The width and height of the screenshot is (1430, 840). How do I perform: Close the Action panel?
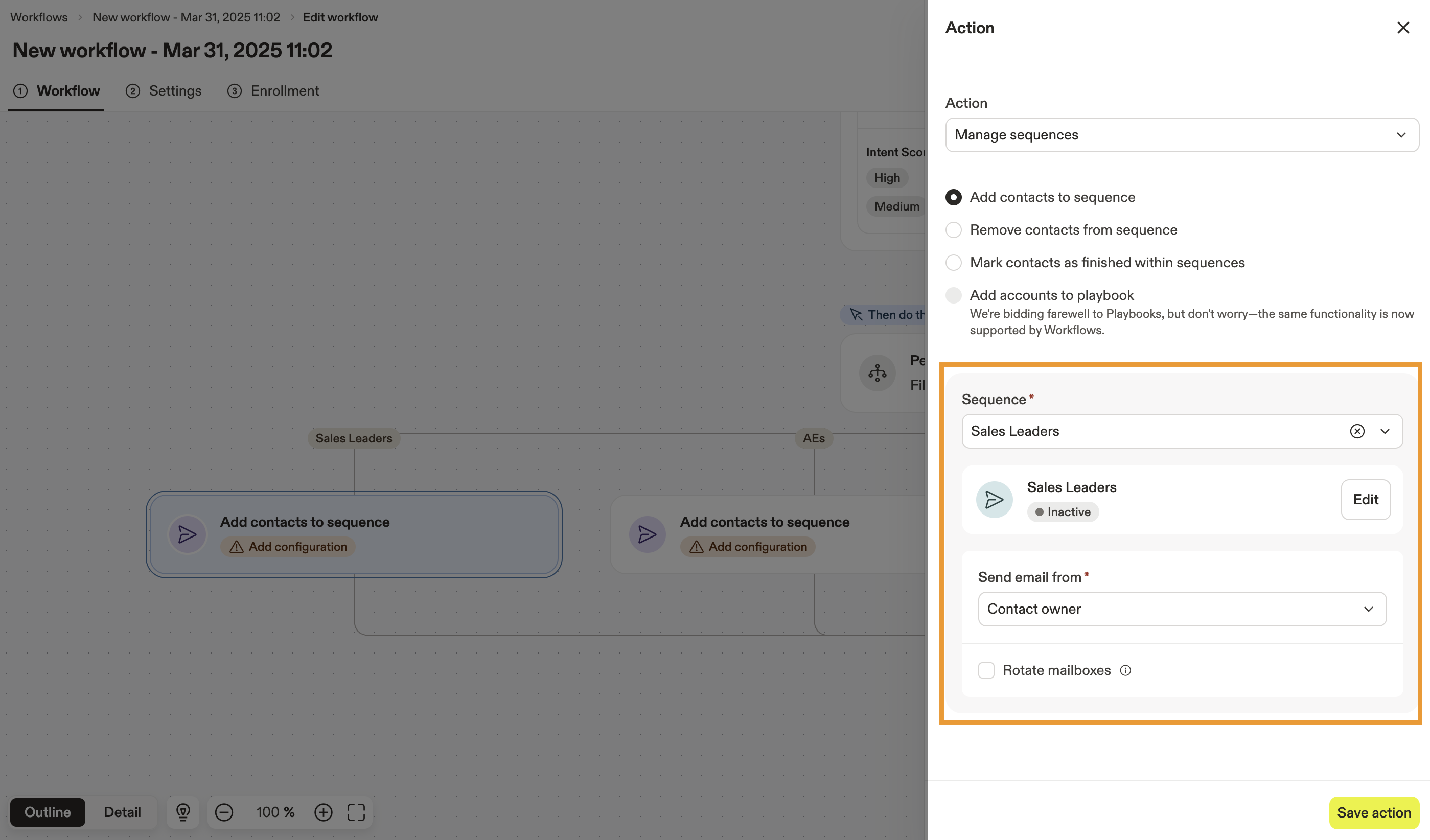pos(1403,28)
